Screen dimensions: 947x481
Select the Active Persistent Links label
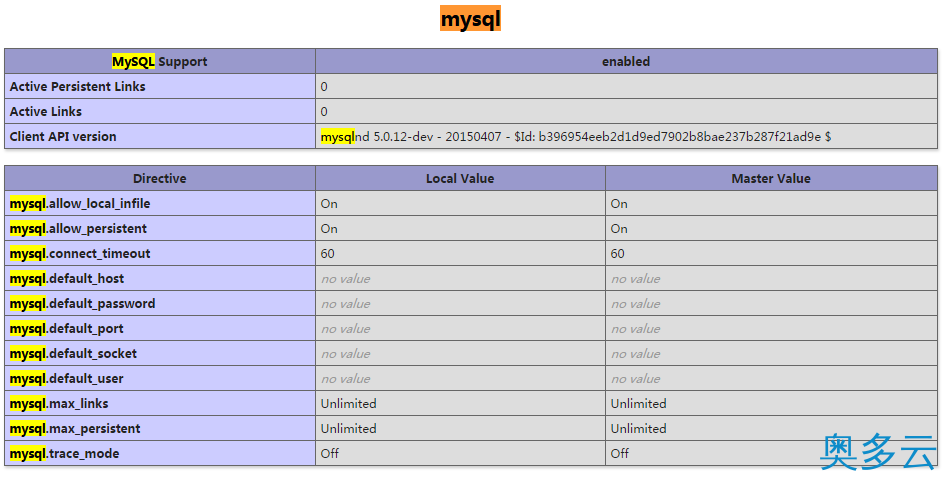(x=77, y=86)
